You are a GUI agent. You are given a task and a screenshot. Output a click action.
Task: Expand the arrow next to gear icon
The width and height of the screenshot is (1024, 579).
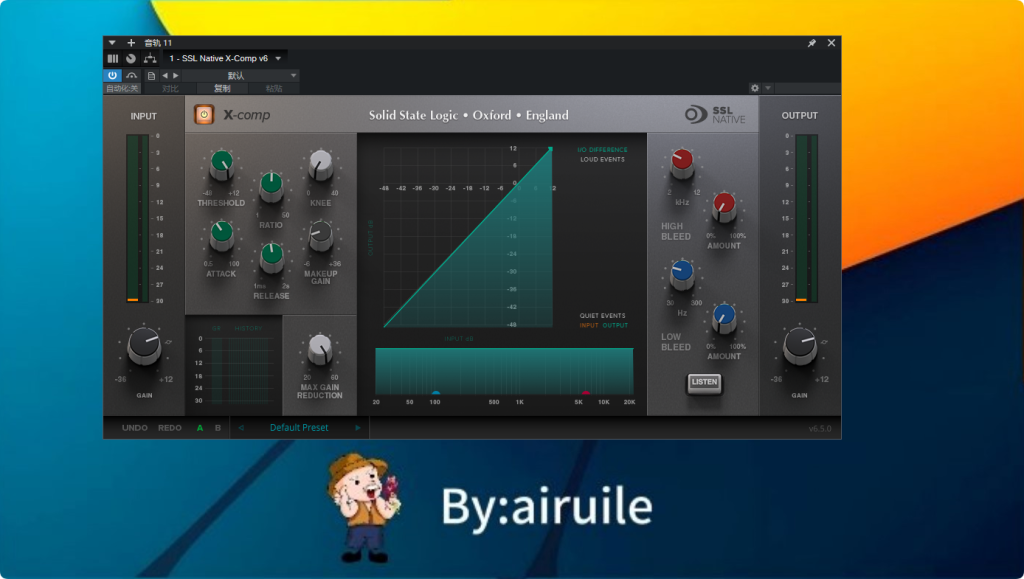pyautogui.click(x=768, y=88)
